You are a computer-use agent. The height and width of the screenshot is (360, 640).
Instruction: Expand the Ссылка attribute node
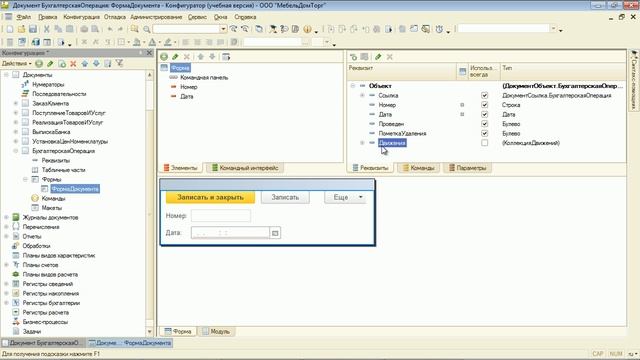[x=362, y=96]
